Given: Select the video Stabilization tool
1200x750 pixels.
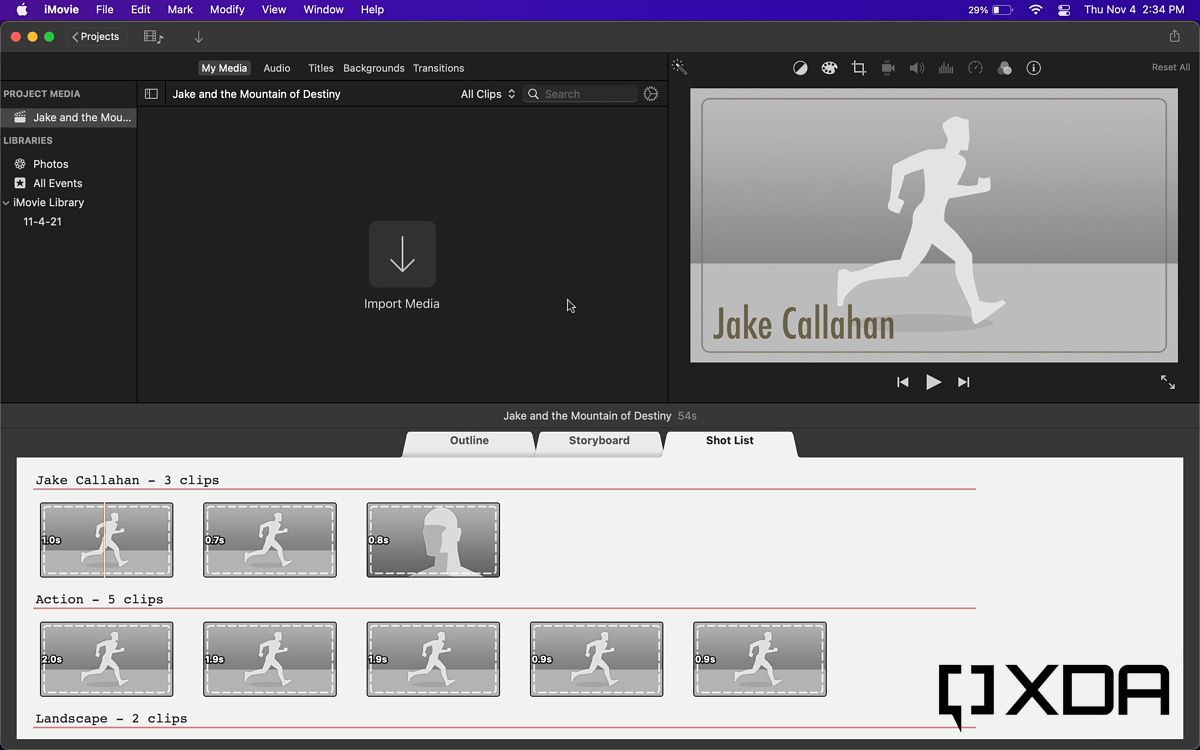Looking at the screenshot, I should [x=887, y=67].
